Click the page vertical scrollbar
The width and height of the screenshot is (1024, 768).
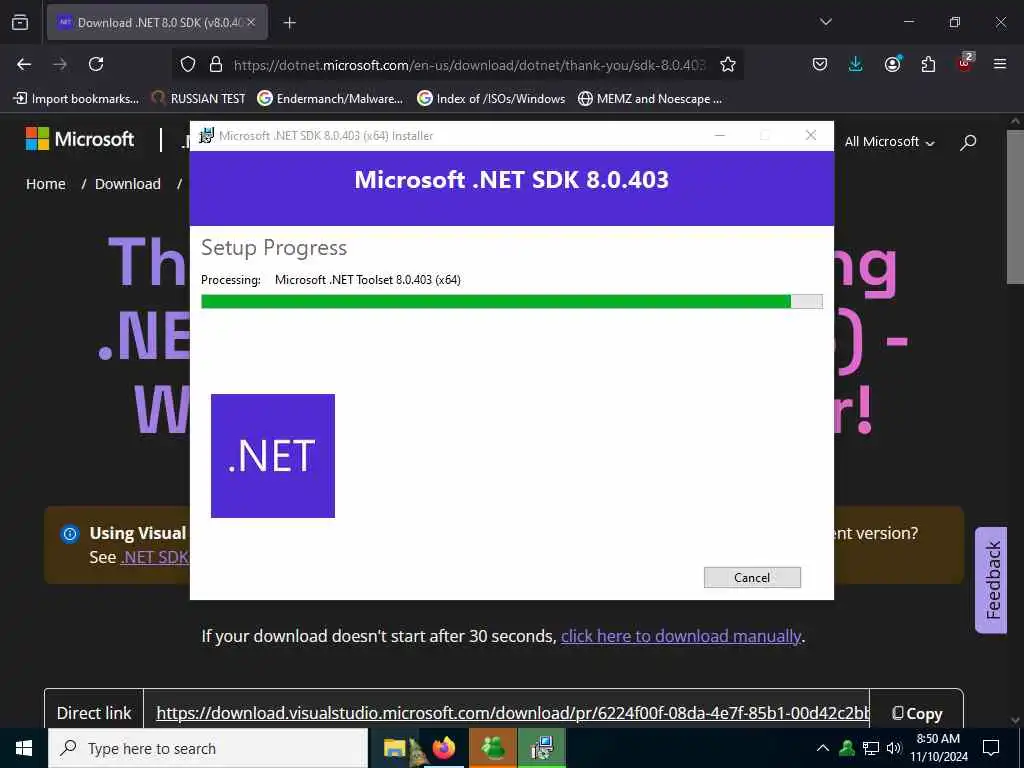(x=1015, y=207)
